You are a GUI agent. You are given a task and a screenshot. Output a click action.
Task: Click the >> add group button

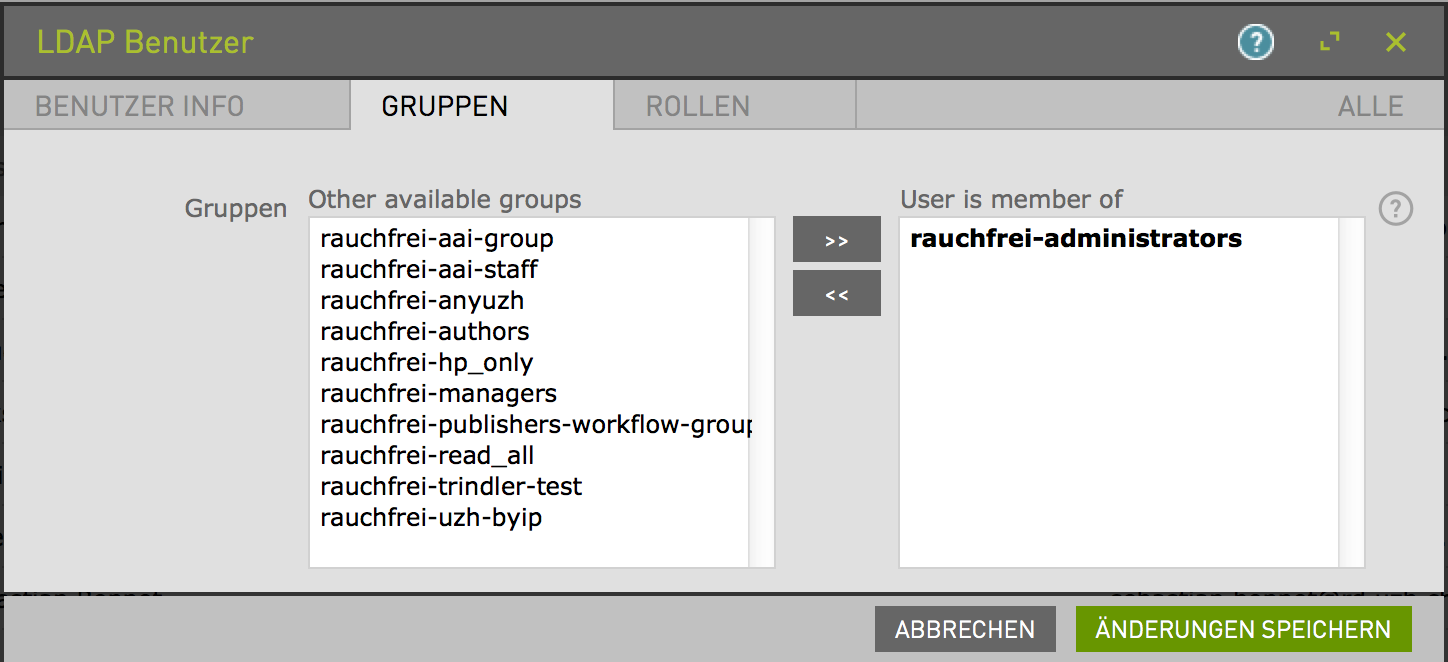836,240
